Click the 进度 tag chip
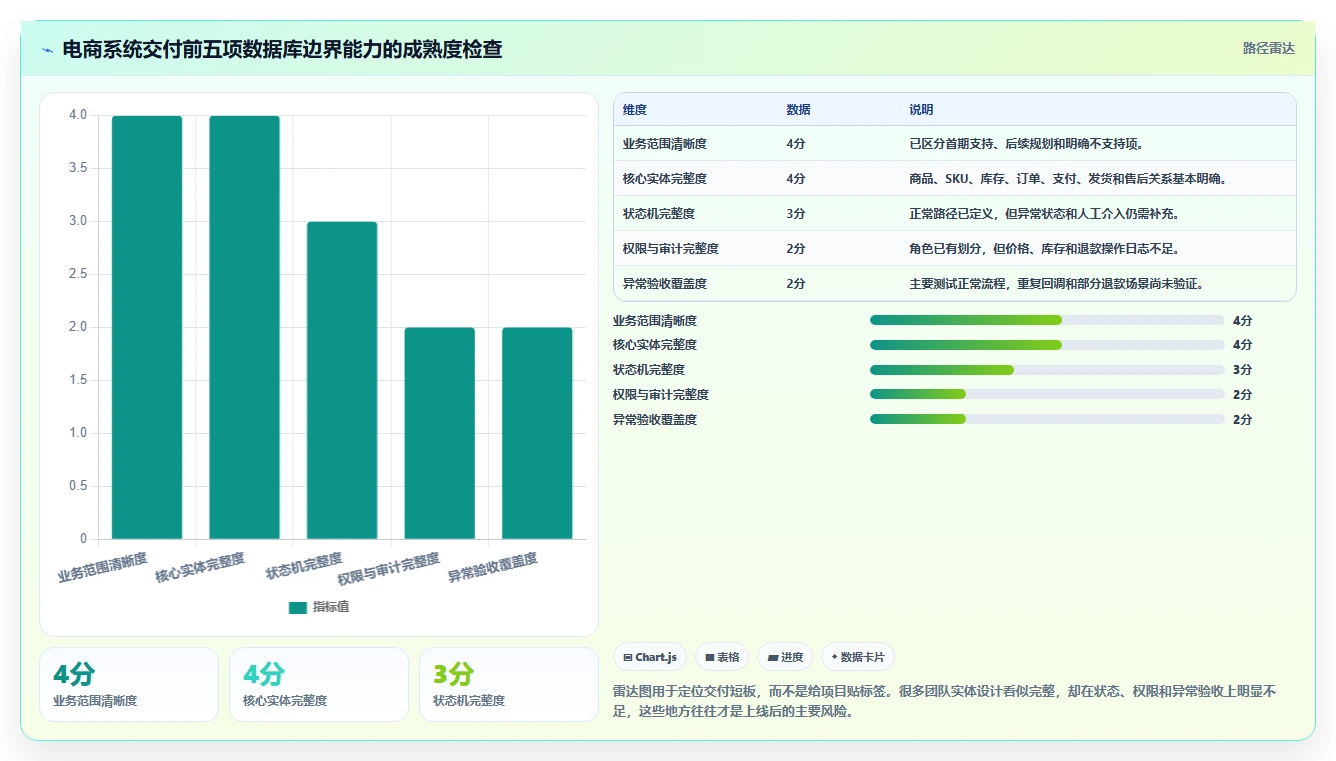 coord(785,657)
